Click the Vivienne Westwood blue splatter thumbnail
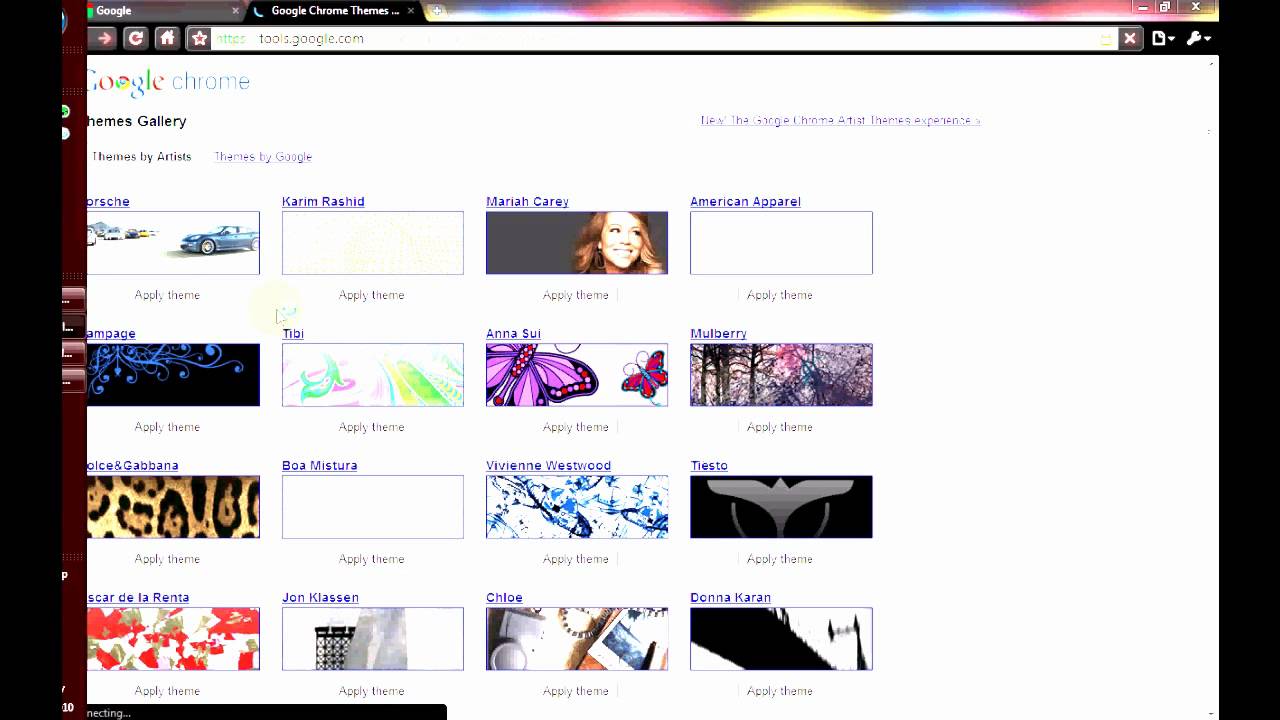 [577, 507]
